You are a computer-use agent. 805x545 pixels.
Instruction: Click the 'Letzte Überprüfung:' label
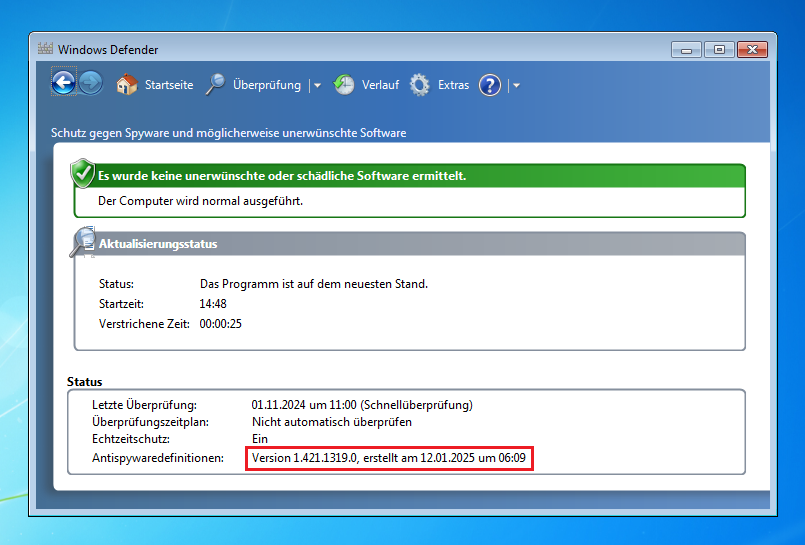coord(144,405)
